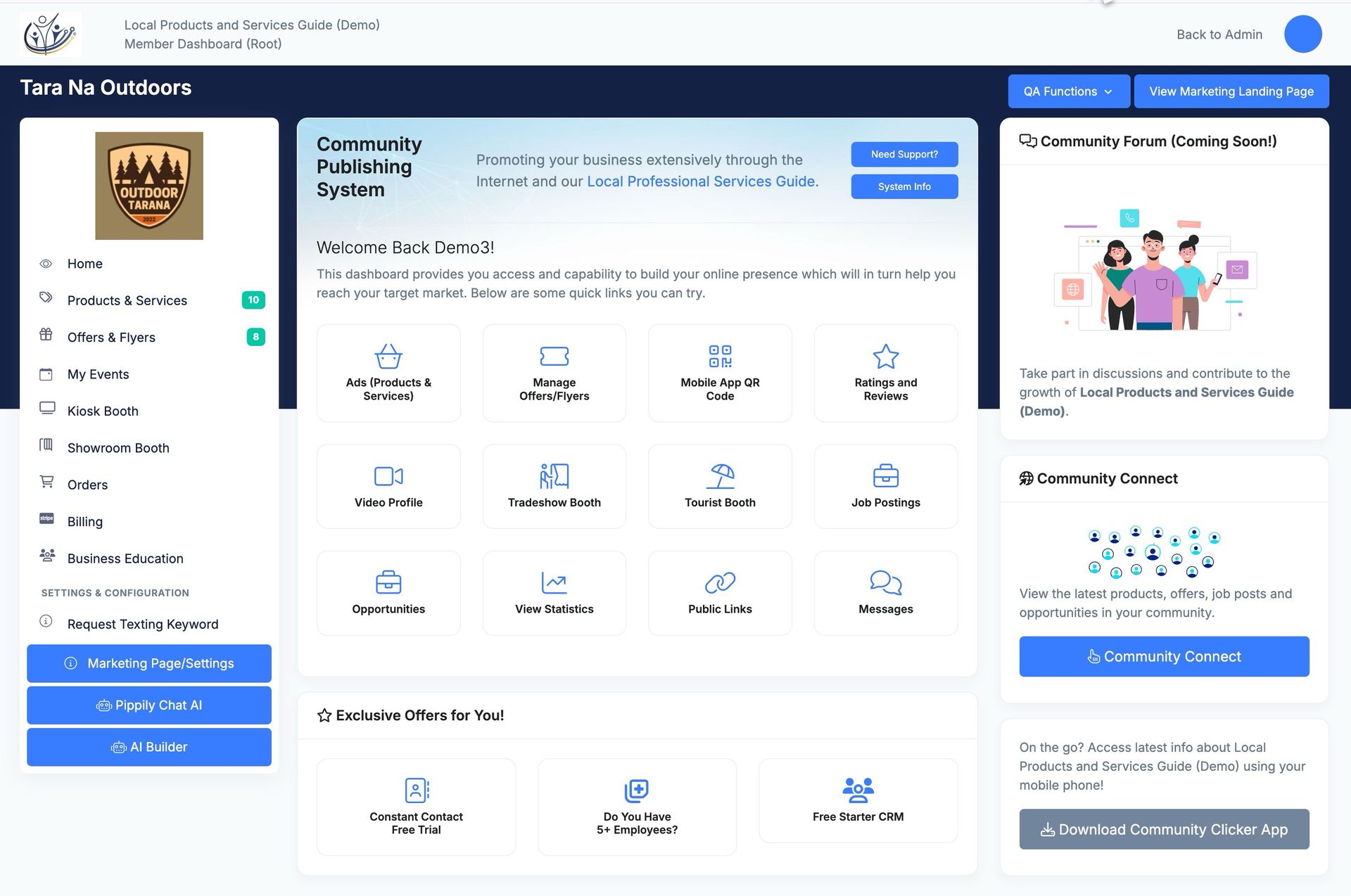The height and width of the screenshot is (896, 1351).
Task: Click the My Events calendar icon
Action: point(46,374)
